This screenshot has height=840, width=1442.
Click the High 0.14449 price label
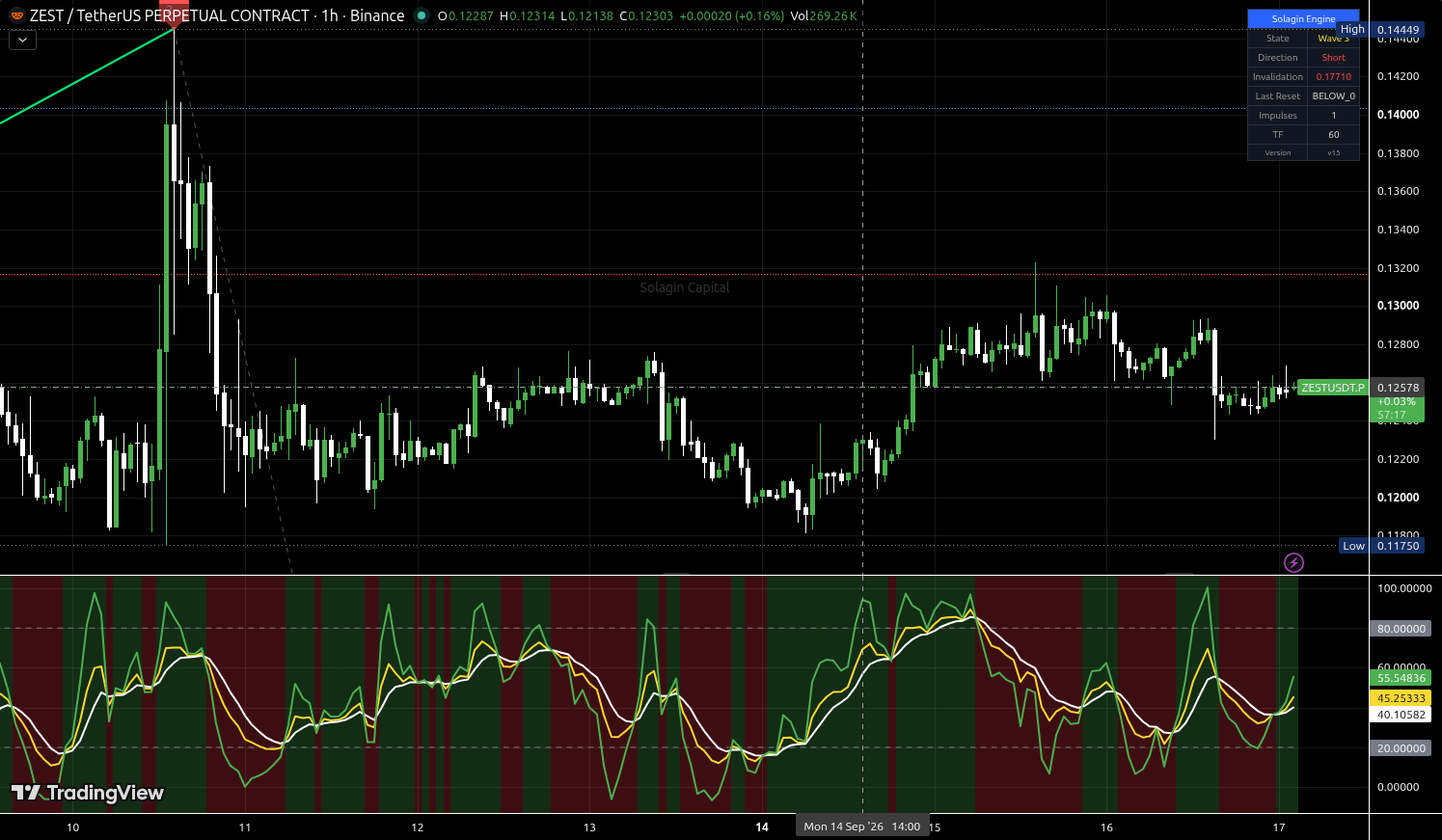pos(1380,30)
